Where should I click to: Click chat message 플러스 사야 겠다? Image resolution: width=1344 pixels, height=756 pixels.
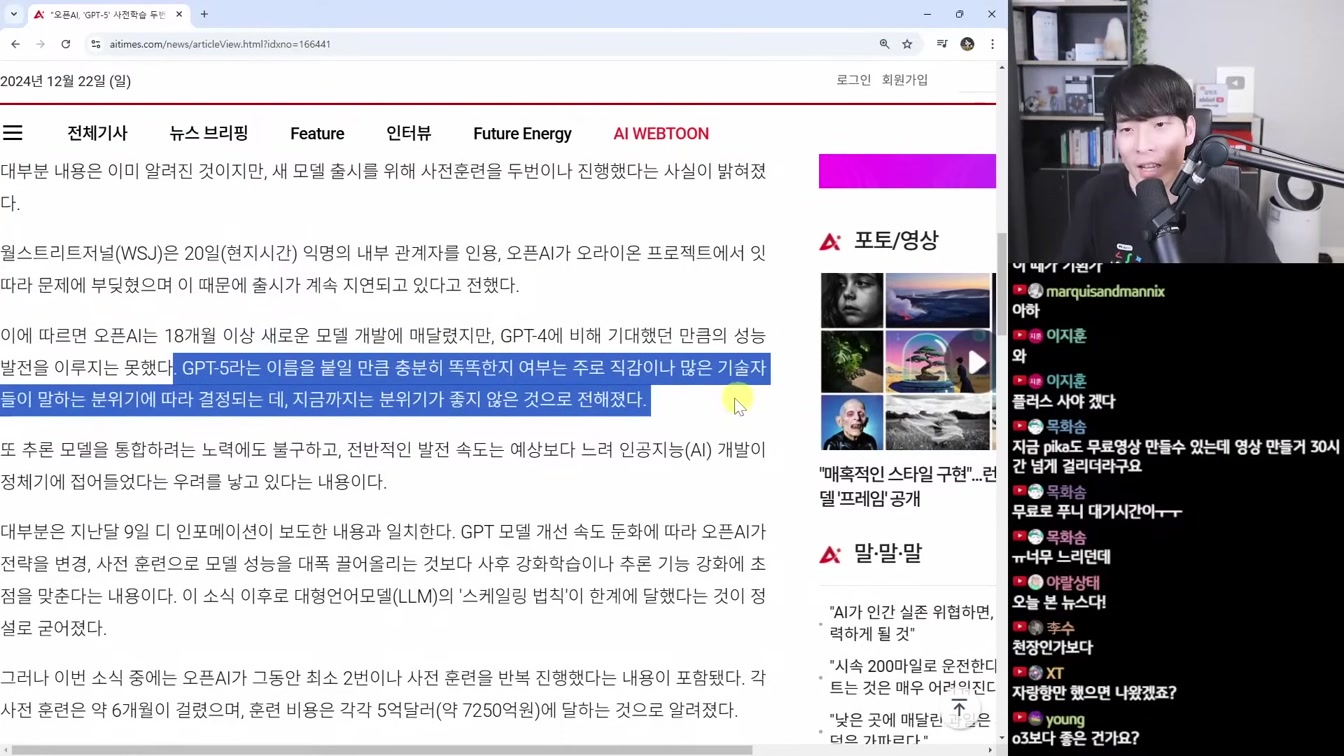pyautogui.click(x=1063, y=401)
